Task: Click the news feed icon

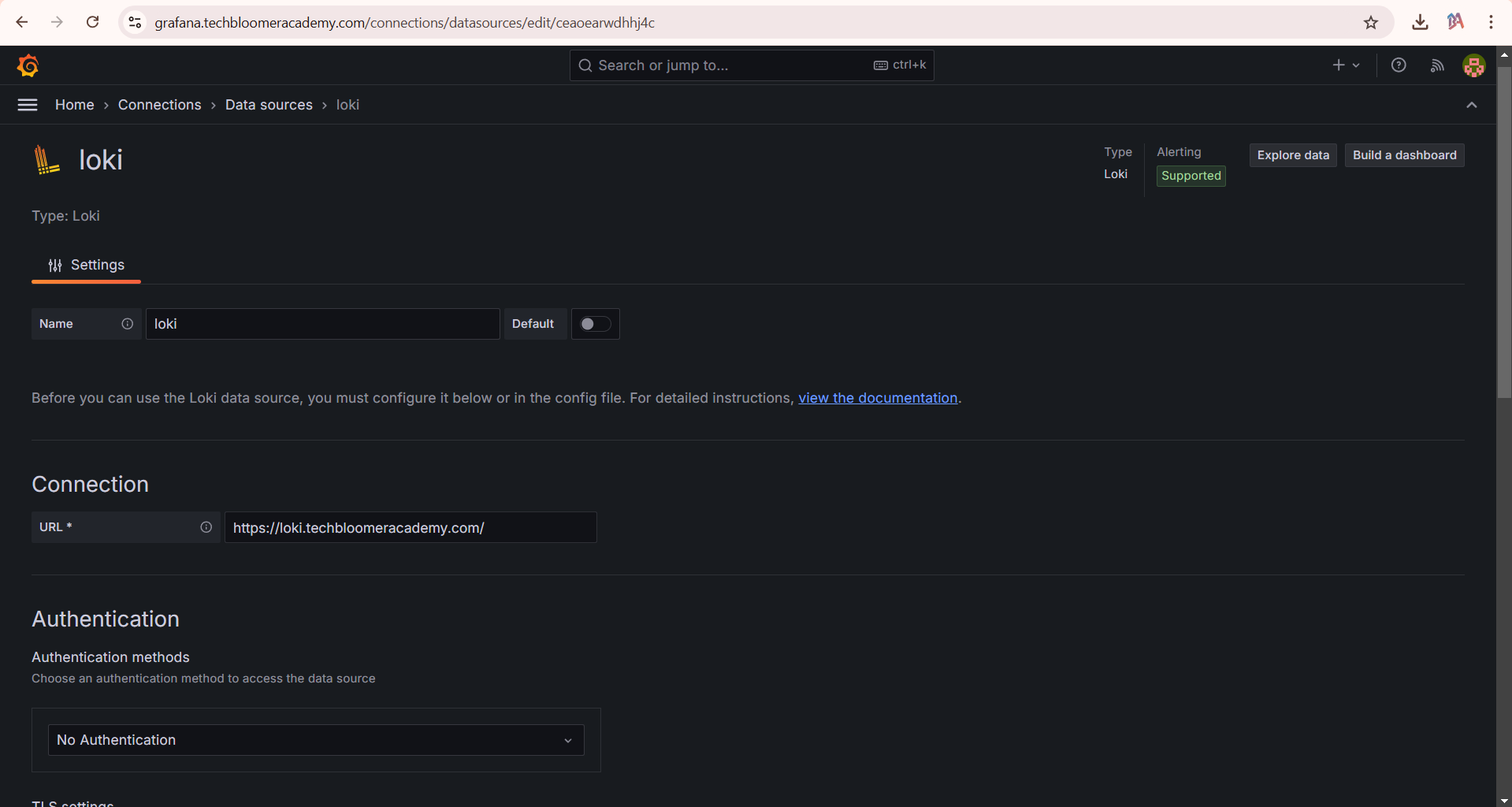Action: tap(1437, 65)
